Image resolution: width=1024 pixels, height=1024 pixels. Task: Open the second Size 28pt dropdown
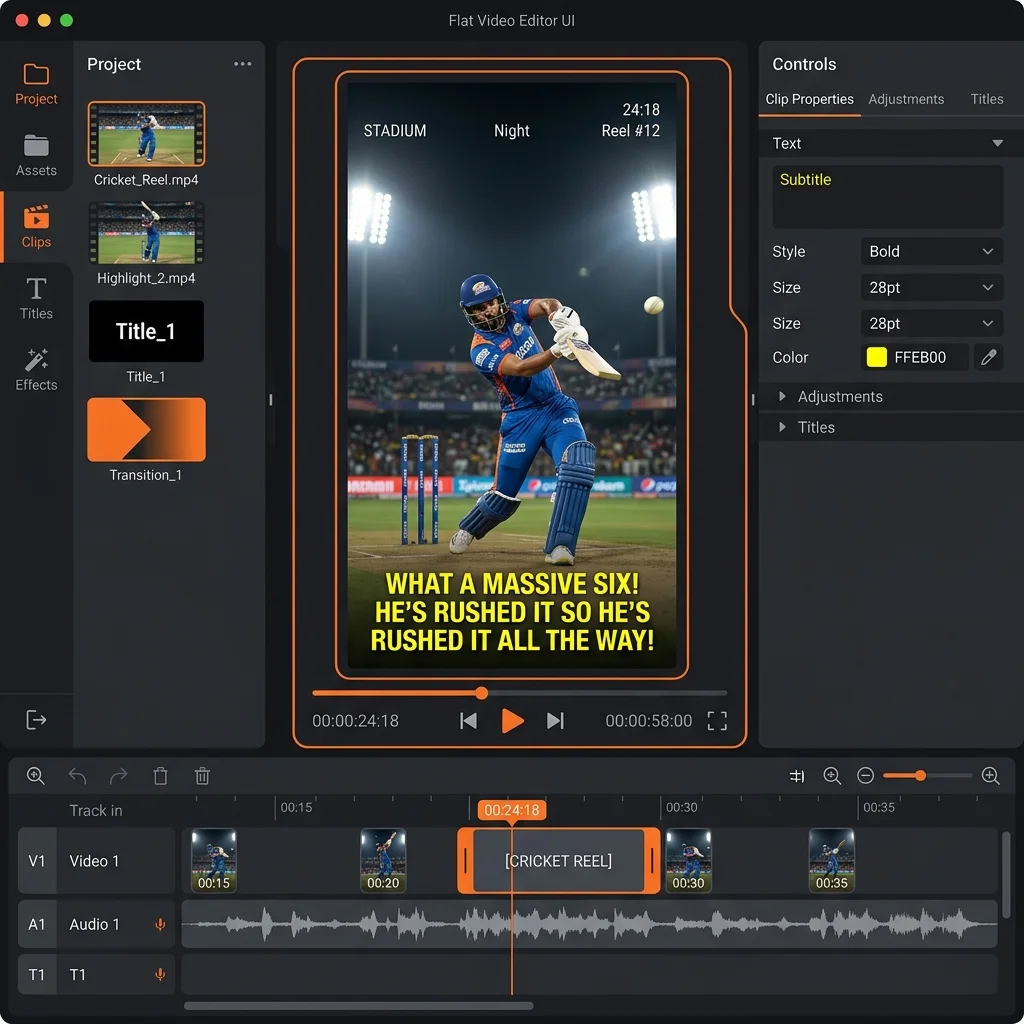(932, 323)
